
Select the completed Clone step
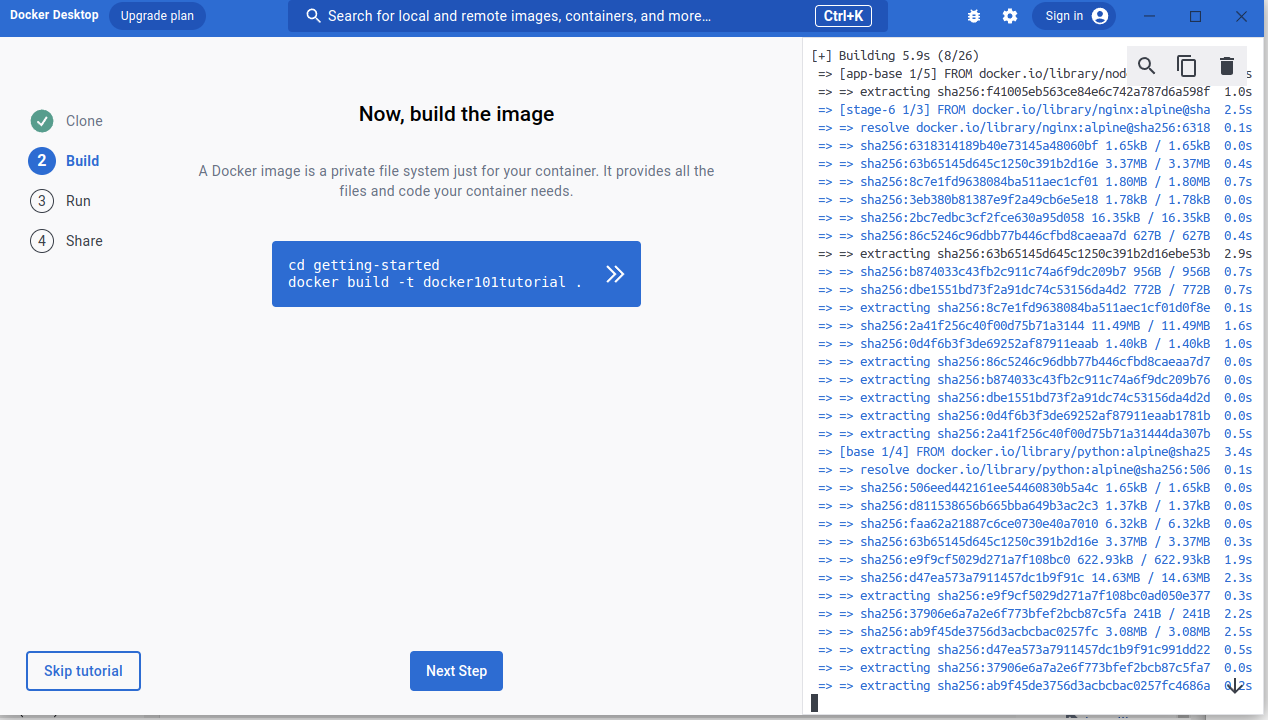[x=66, y=121]
